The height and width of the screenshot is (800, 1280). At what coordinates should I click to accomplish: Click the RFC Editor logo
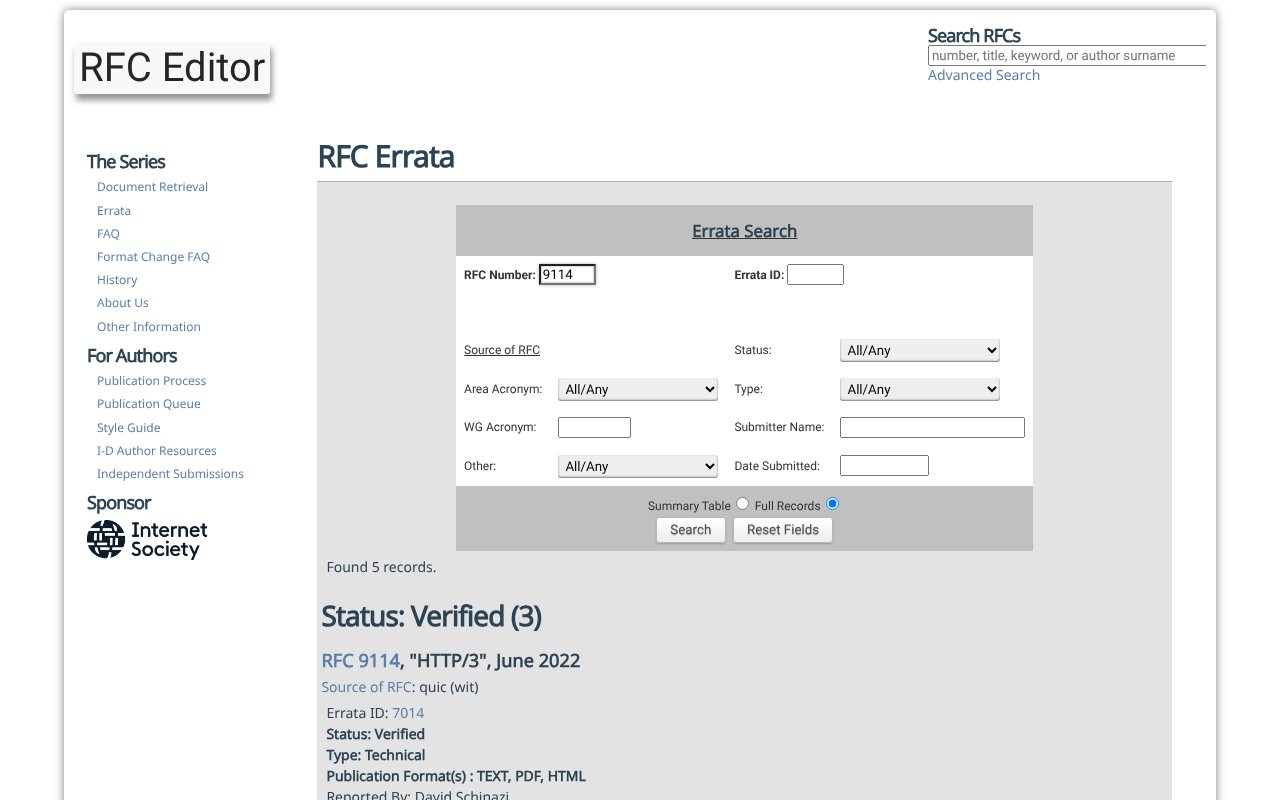172,68
